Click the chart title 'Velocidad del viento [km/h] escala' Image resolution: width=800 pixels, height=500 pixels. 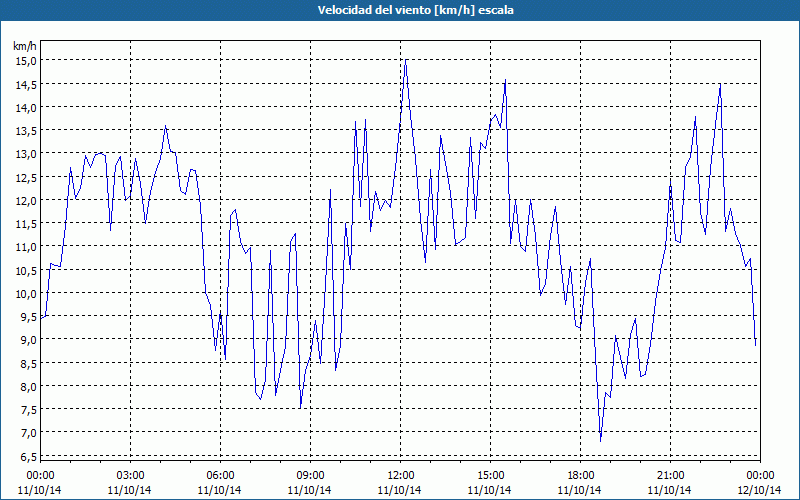pyautogui.click(x=415, y=10)
